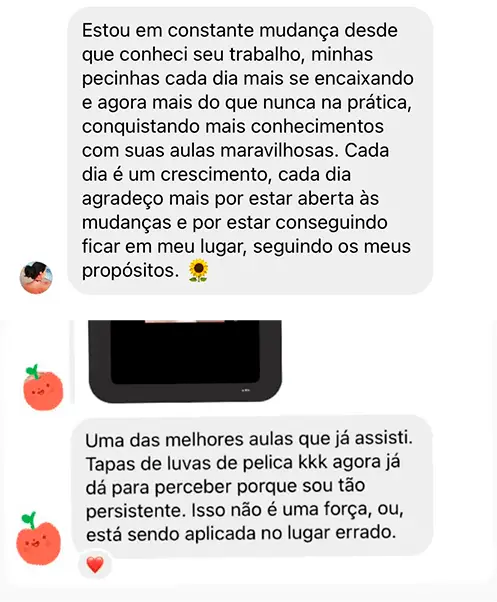Open the dark-haired sender's profile photo
497x602 pixels.
[36, 277]
